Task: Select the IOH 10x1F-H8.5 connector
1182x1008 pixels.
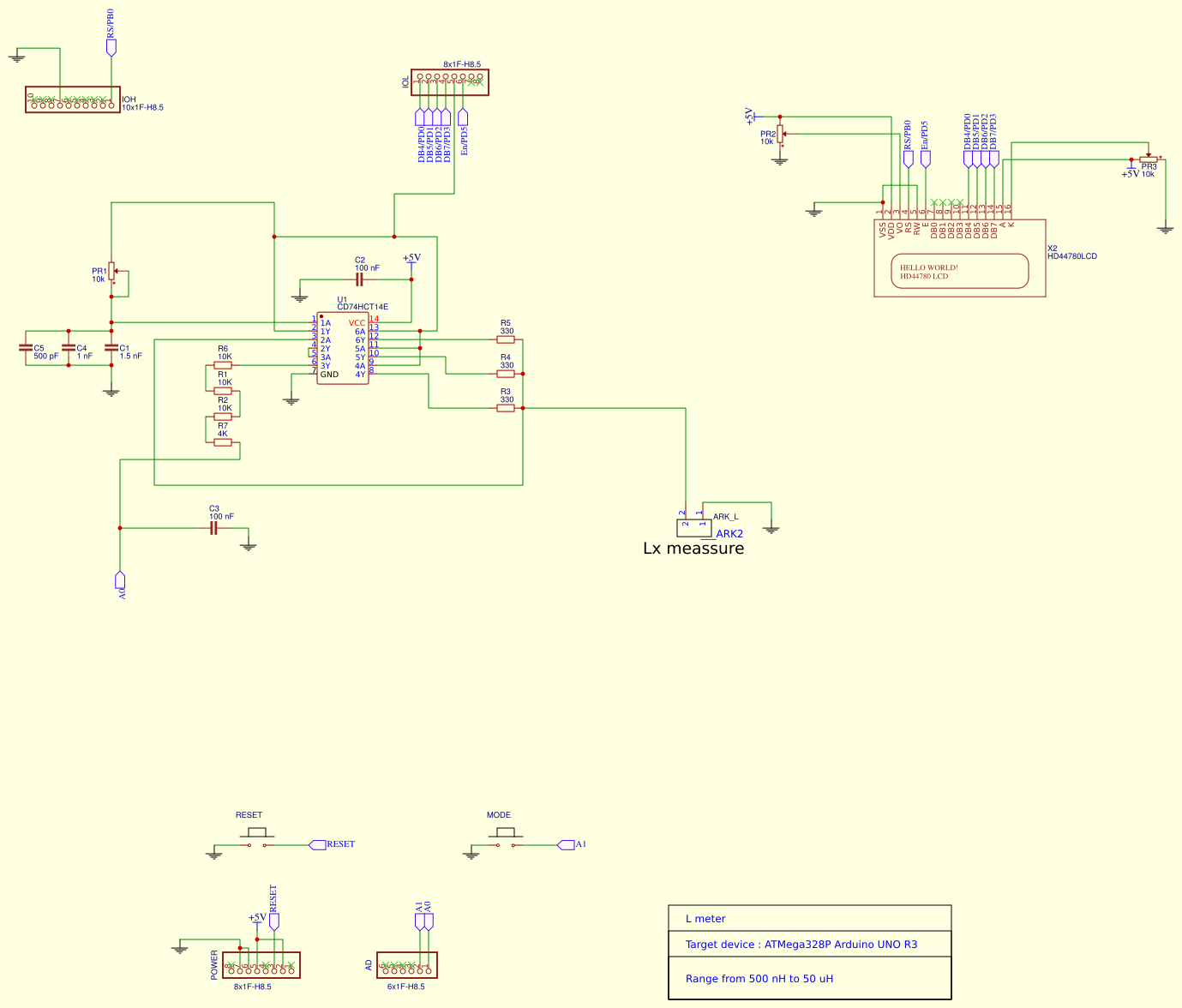Action: pyautogui.click(x=72, y=101)
